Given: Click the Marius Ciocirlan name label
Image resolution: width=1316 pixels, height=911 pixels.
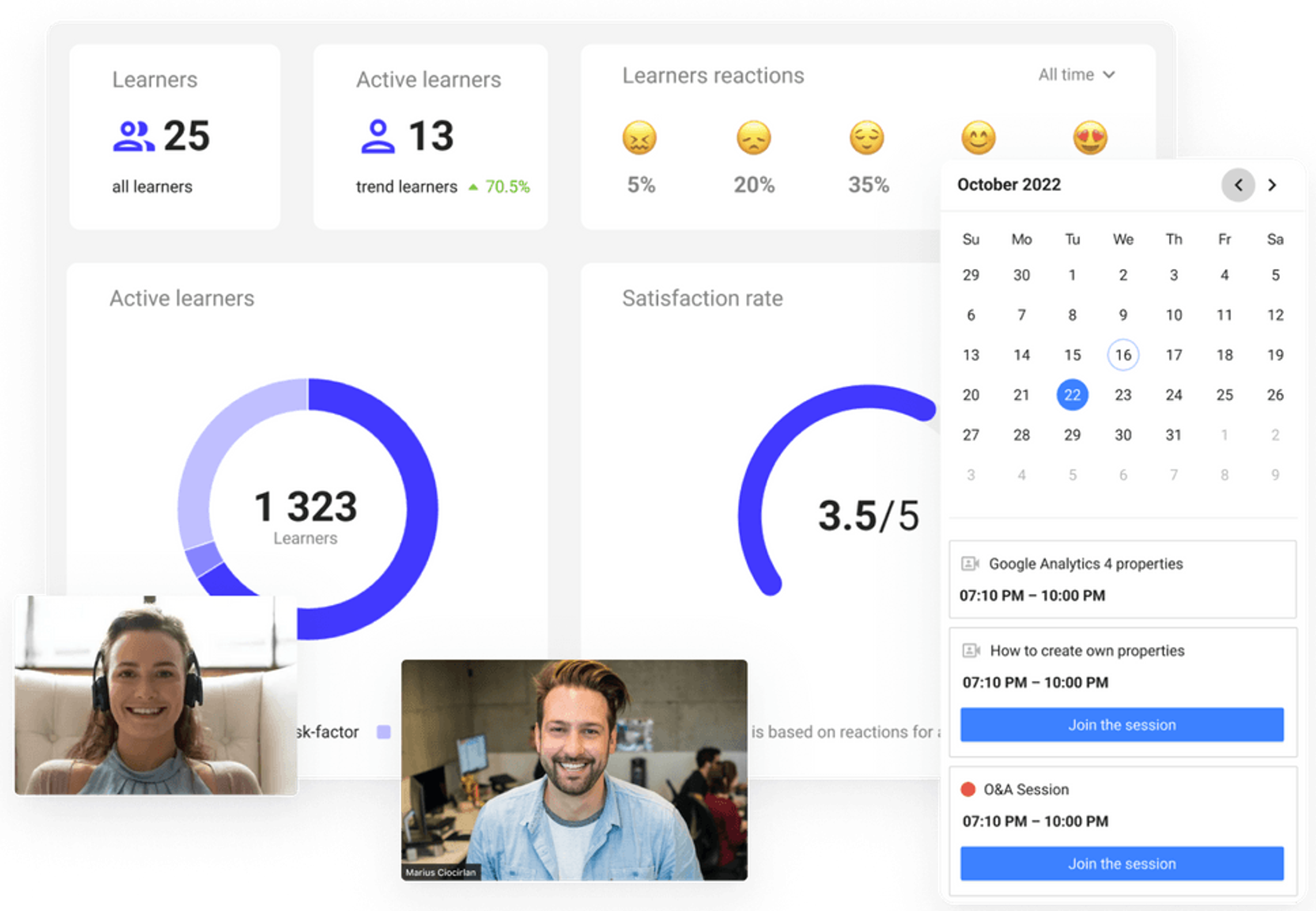Looking at the screenshot, I should pos(441,872).
